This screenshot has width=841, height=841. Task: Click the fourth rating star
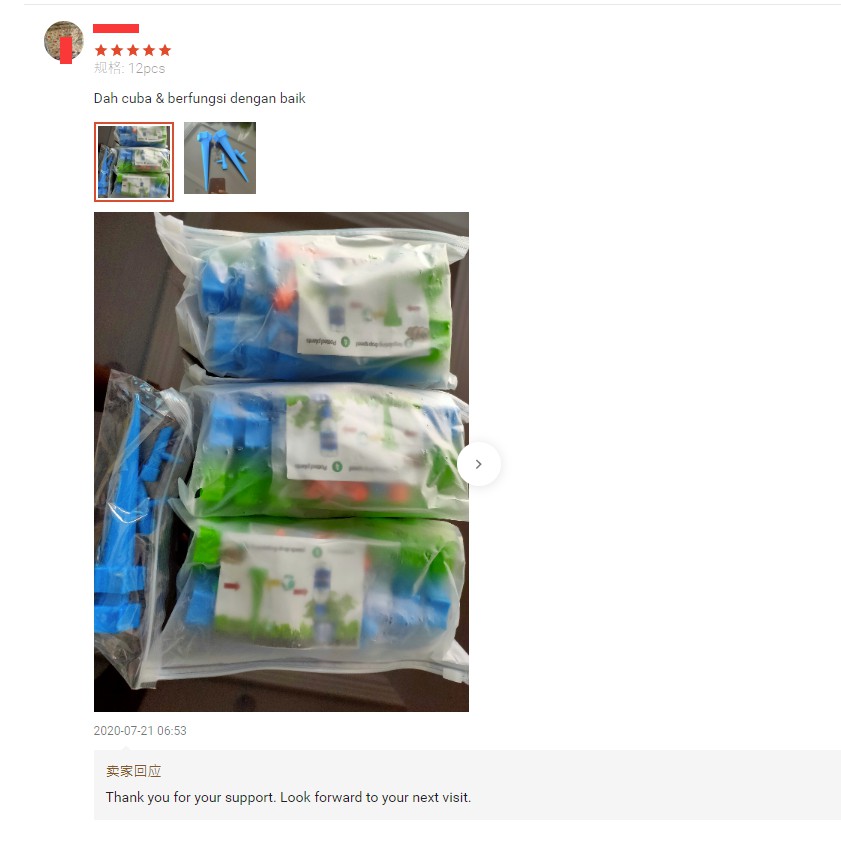tap(149, 50)
